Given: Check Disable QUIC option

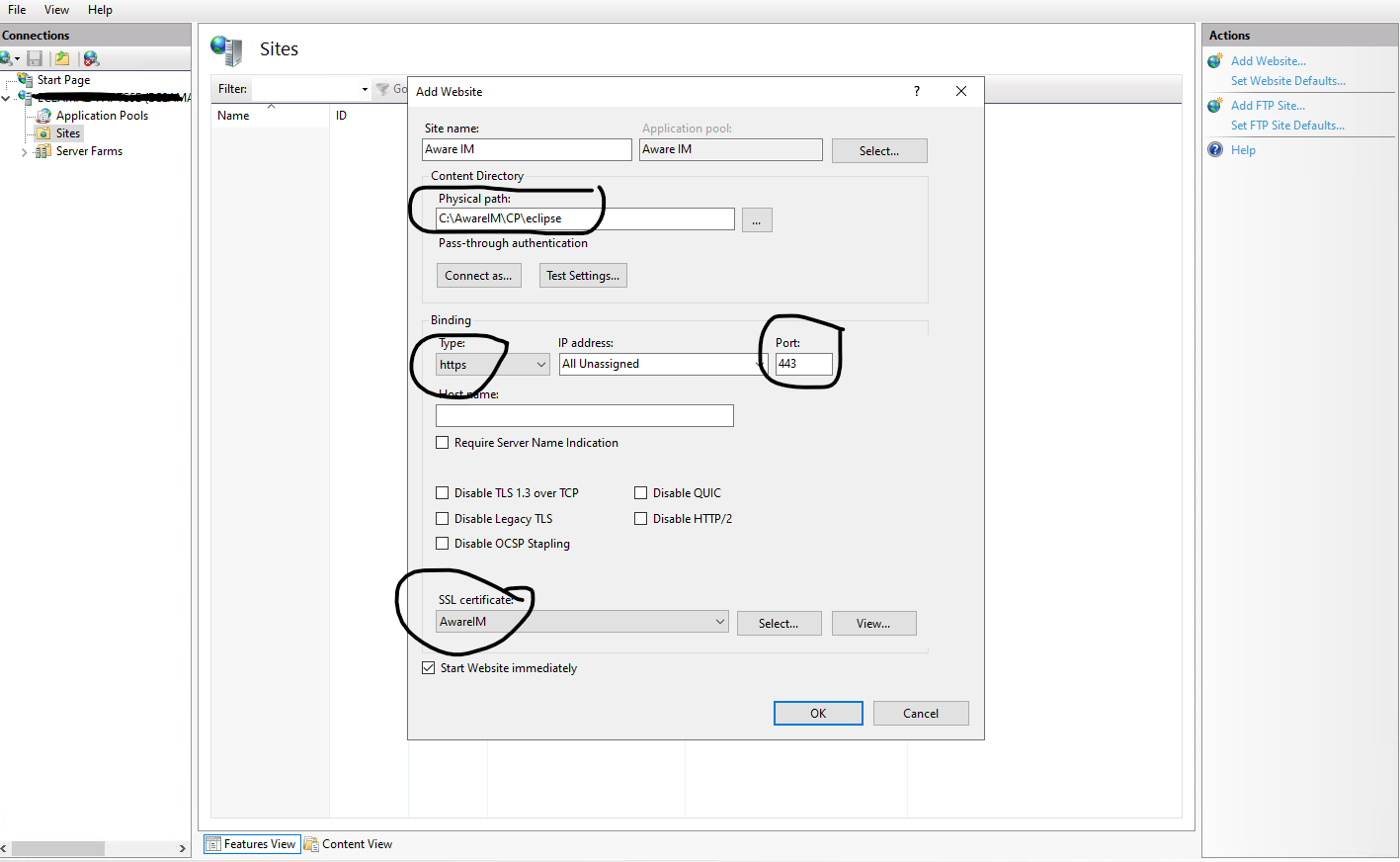Looking at the screenshot, I should (x=640, y=492).
